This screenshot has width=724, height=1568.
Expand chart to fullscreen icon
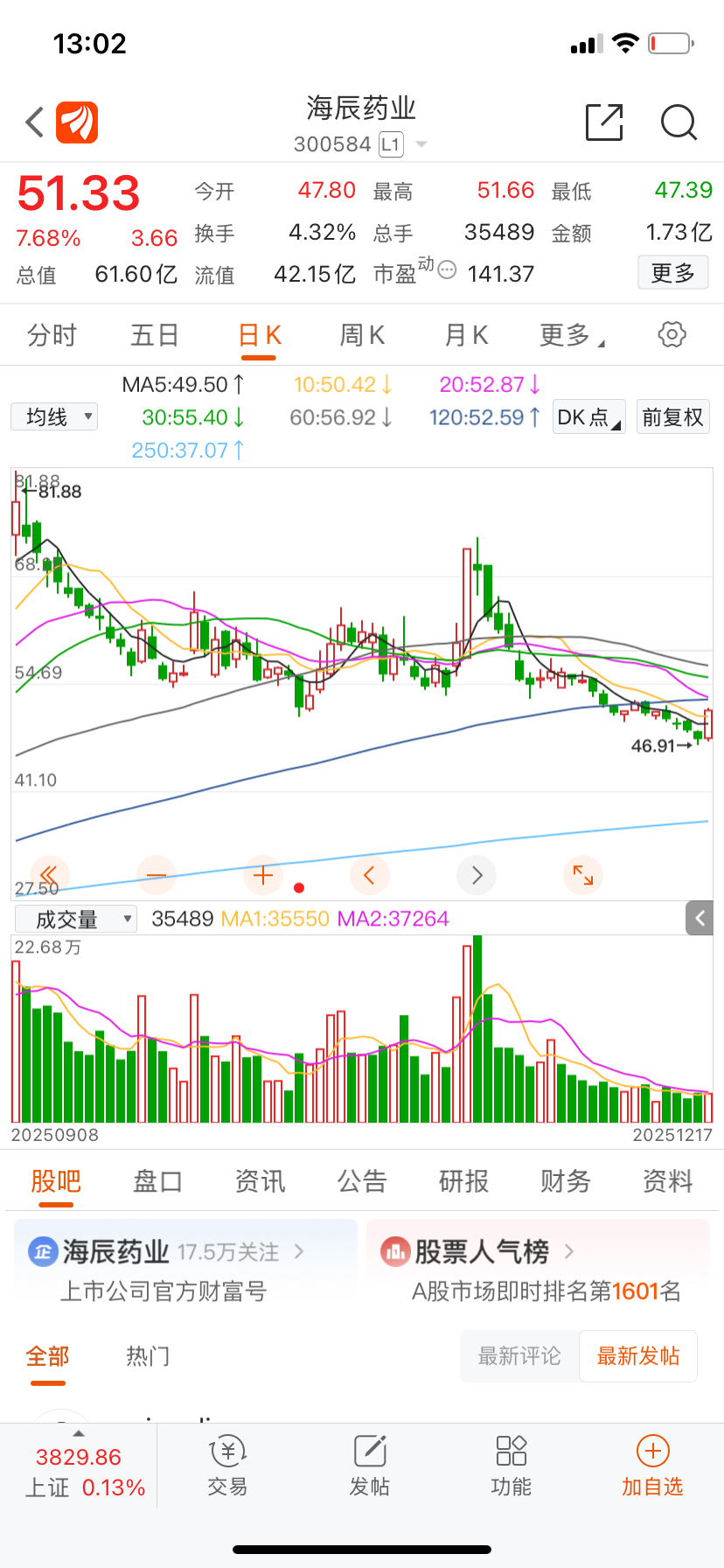click(583, 875)
